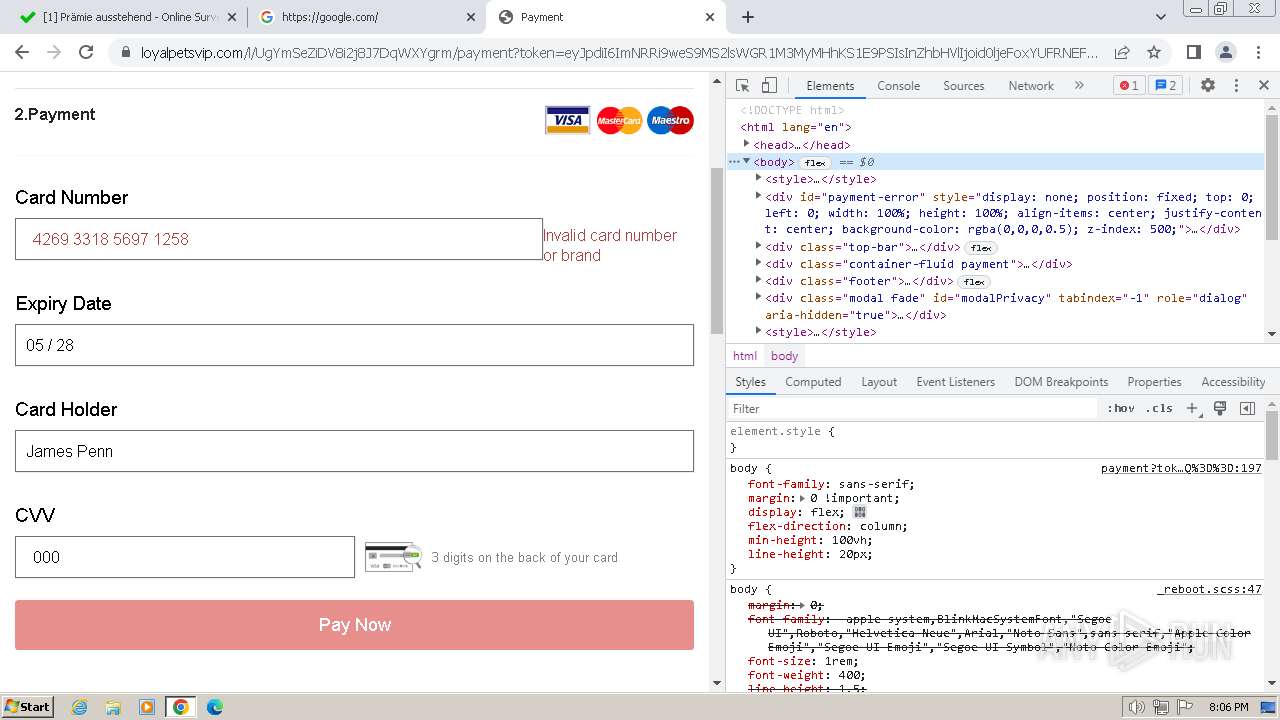Switch to the google.com tab
This screenshot has width=1280, height=720.
click(x=366, y=17)
